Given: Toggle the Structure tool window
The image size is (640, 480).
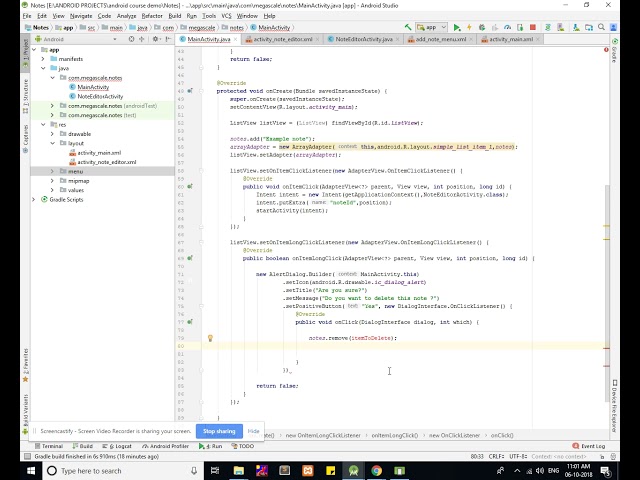Looking at the screenshot, I should [25, 97].
